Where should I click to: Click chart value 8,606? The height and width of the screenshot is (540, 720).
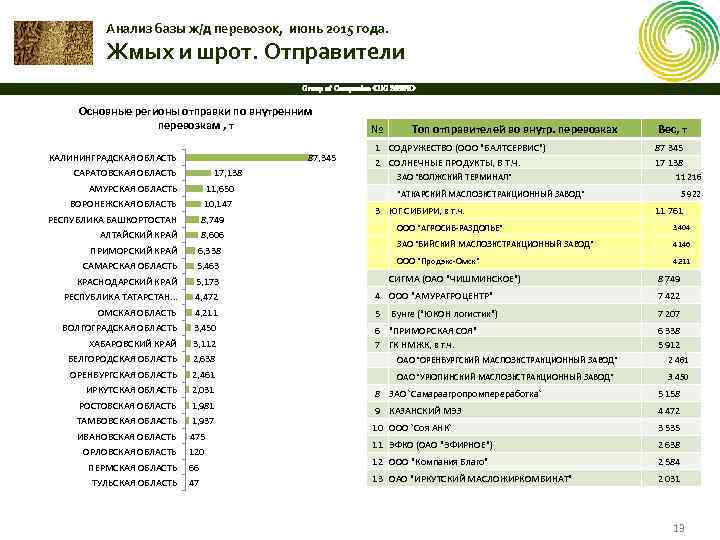[x=212, y=235]
